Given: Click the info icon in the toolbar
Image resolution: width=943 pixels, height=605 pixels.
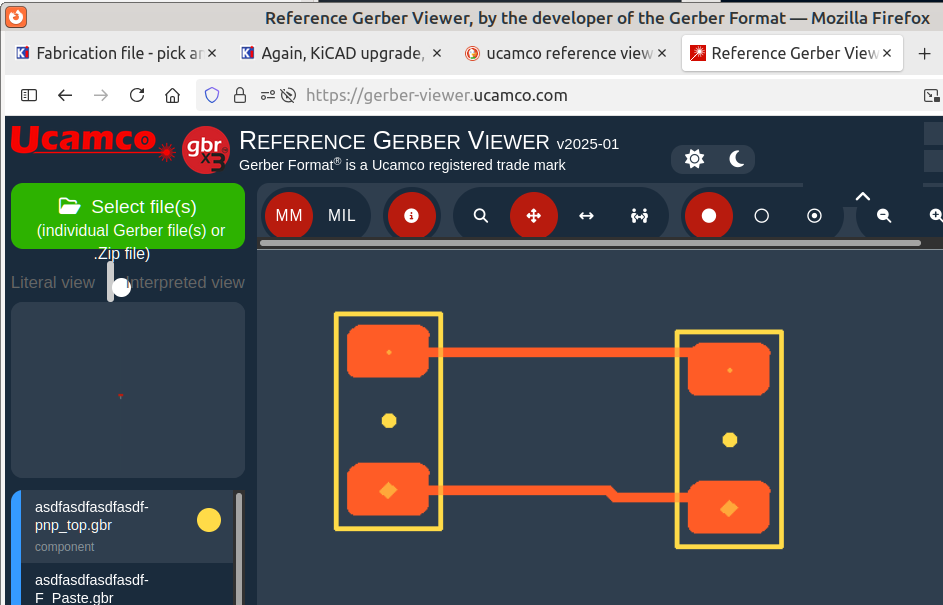Looking at the screenshot, I should (411, 215).
